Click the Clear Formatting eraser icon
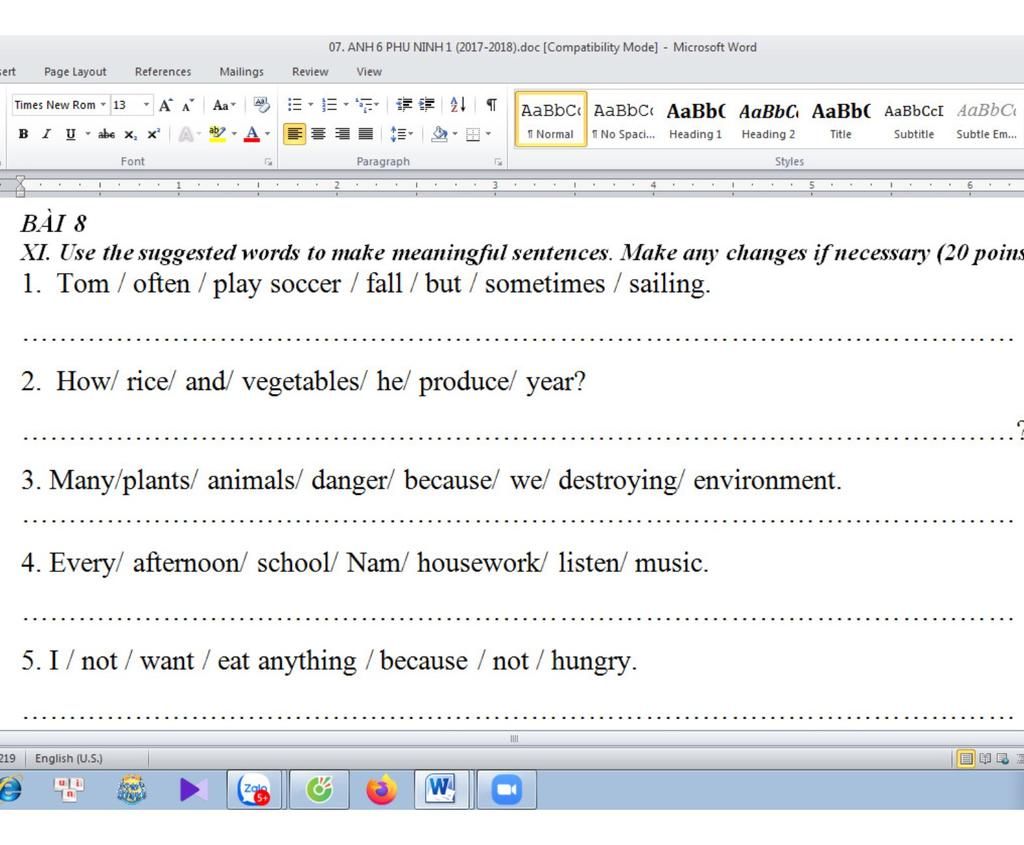The image size is (1024, 845). 261,105
